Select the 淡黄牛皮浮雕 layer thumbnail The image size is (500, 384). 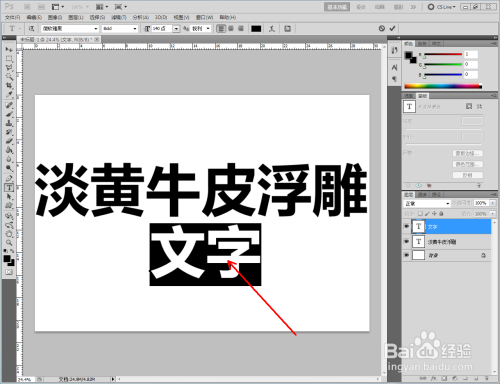tap(419, 241)
